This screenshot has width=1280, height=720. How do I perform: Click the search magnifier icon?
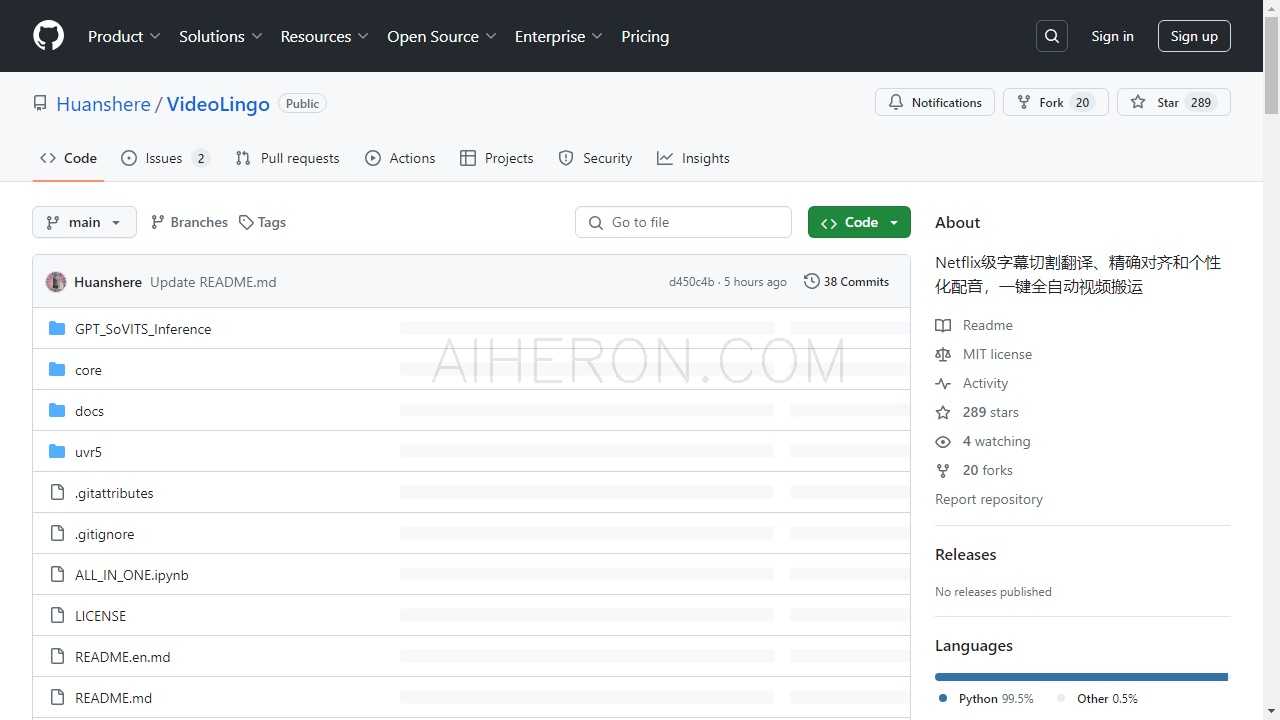pyautogui.click(x=1052, y=36)
